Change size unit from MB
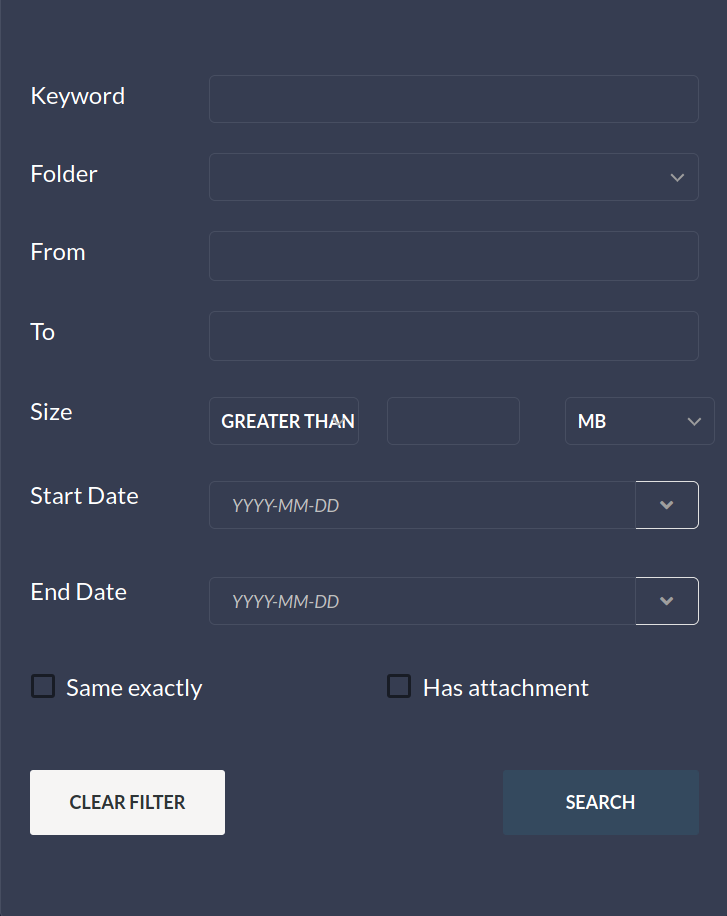 pyautogui.click(x=639, y=420)
